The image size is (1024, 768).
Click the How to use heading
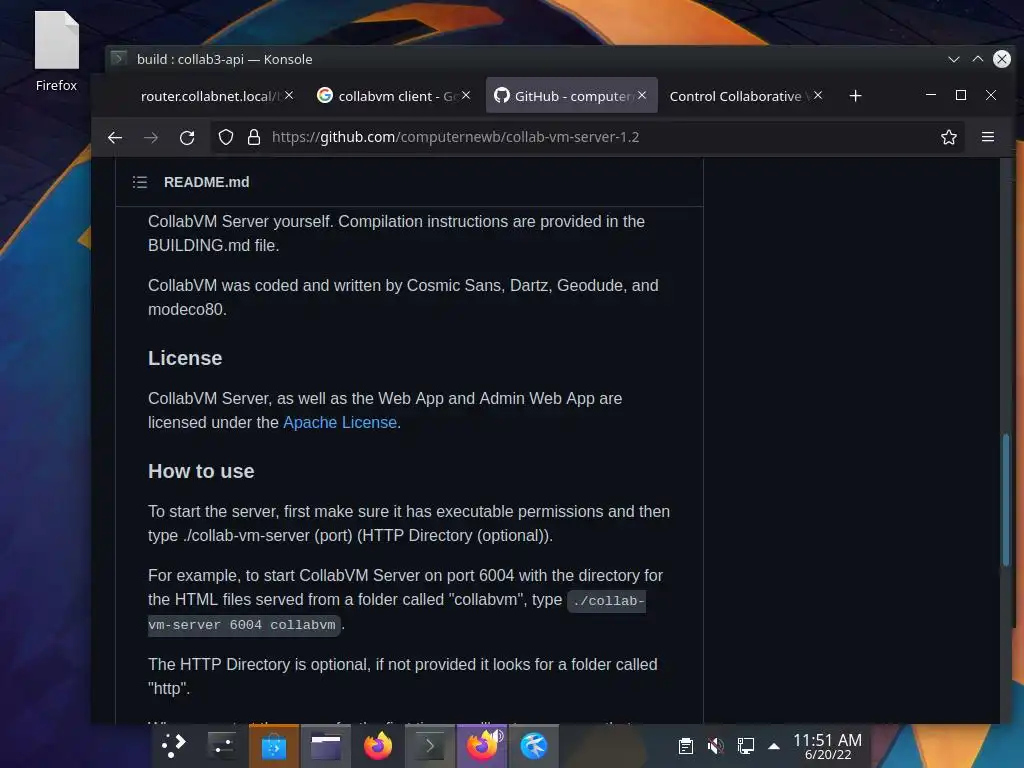point(201,472)
